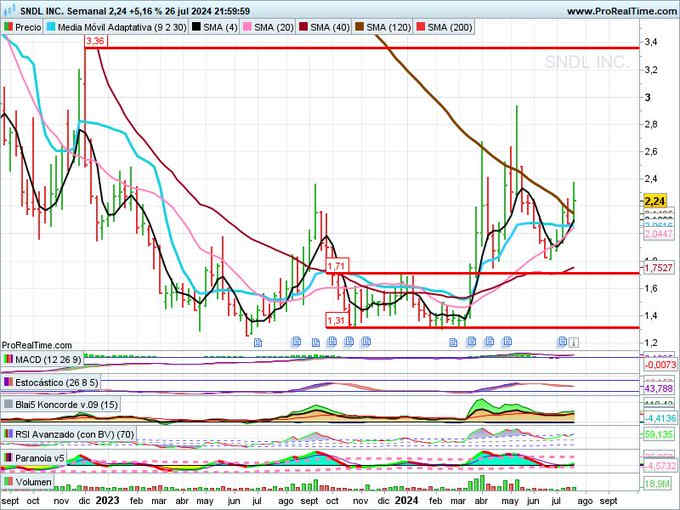Click the 1,7527 value tag on price axis
Viewport: 680px width, 510px height.
click(658, 268)
